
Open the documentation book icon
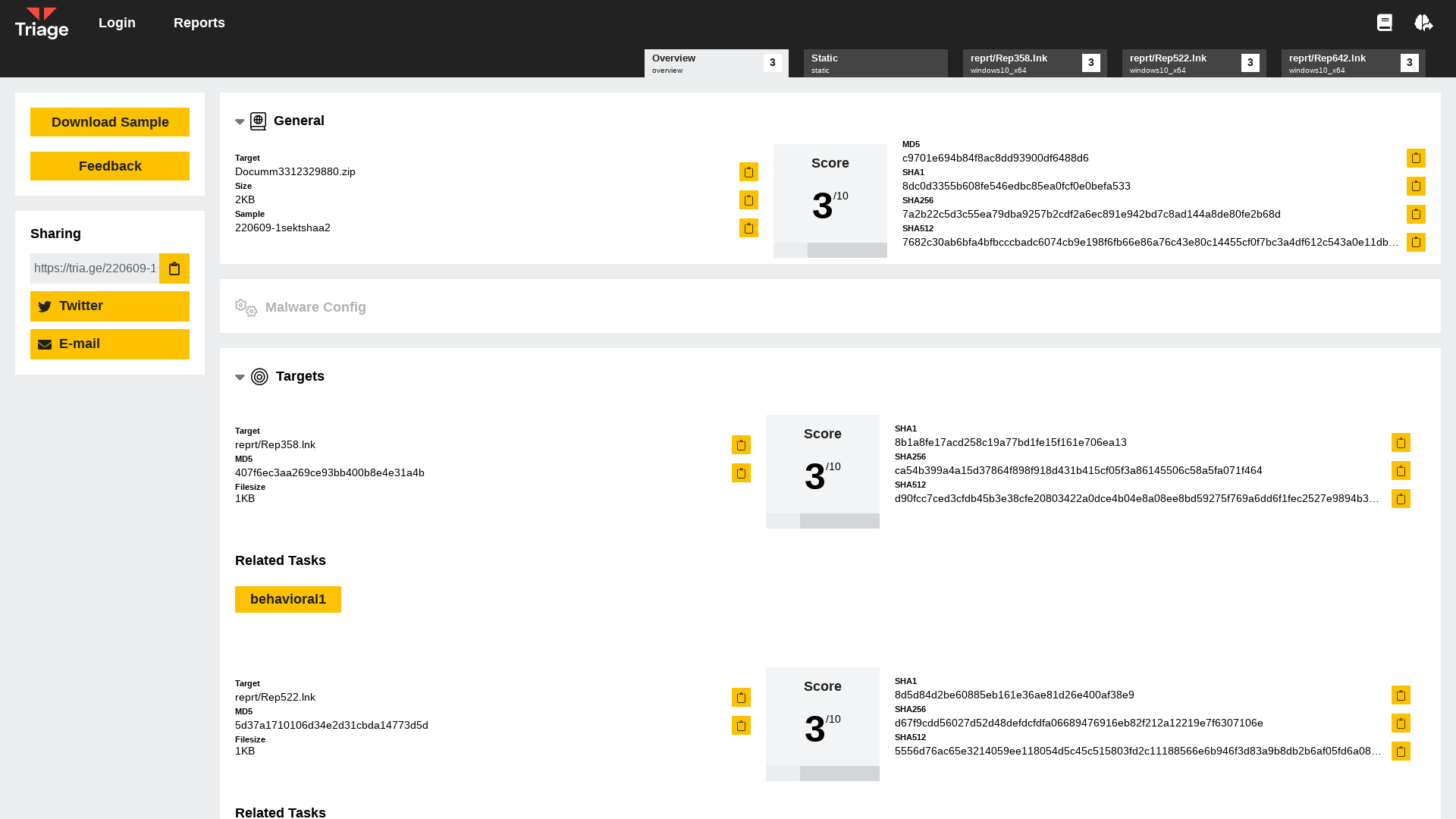pyautogui.click(x=1385, y=23)
